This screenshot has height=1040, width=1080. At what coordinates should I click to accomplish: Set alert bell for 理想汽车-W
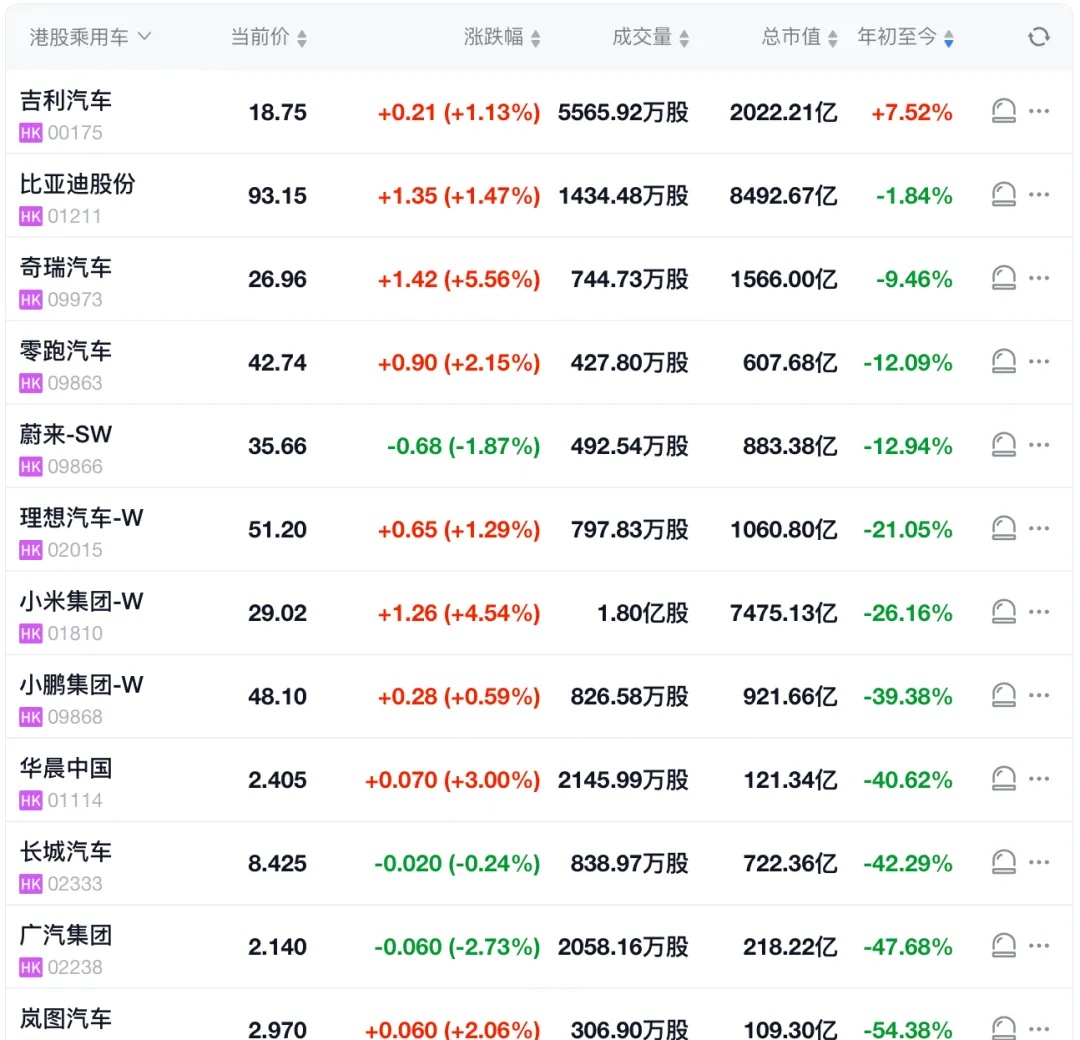1004,528
